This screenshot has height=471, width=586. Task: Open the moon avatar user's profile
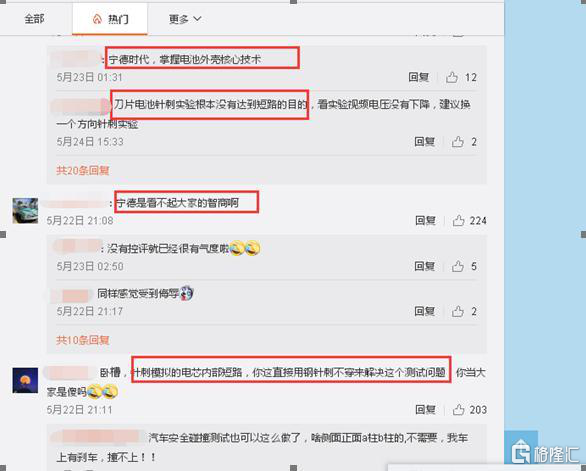pos(25,380)
